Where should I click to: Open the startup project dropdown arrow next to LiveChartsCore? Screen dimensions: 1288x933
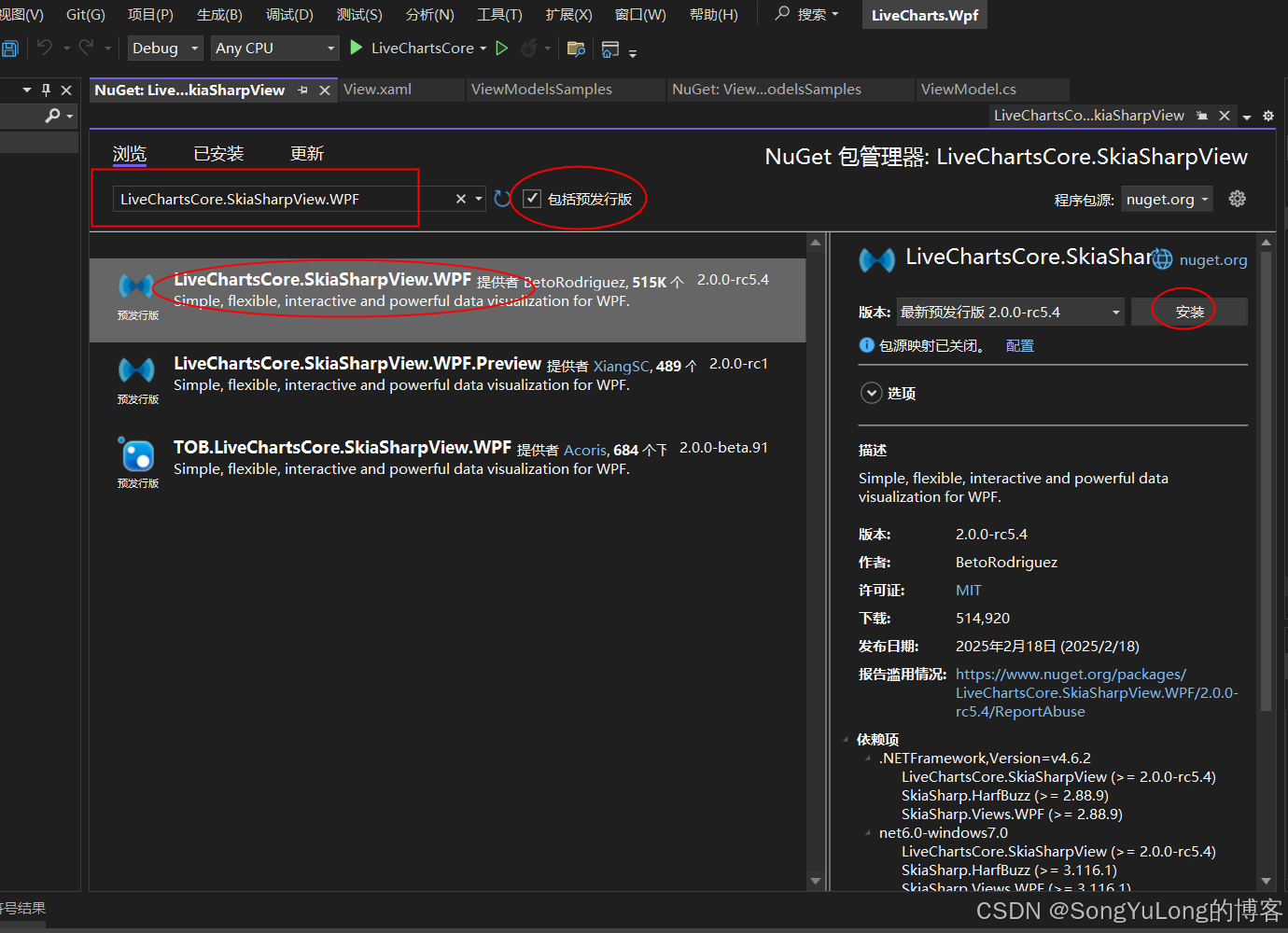coord(483,49)
